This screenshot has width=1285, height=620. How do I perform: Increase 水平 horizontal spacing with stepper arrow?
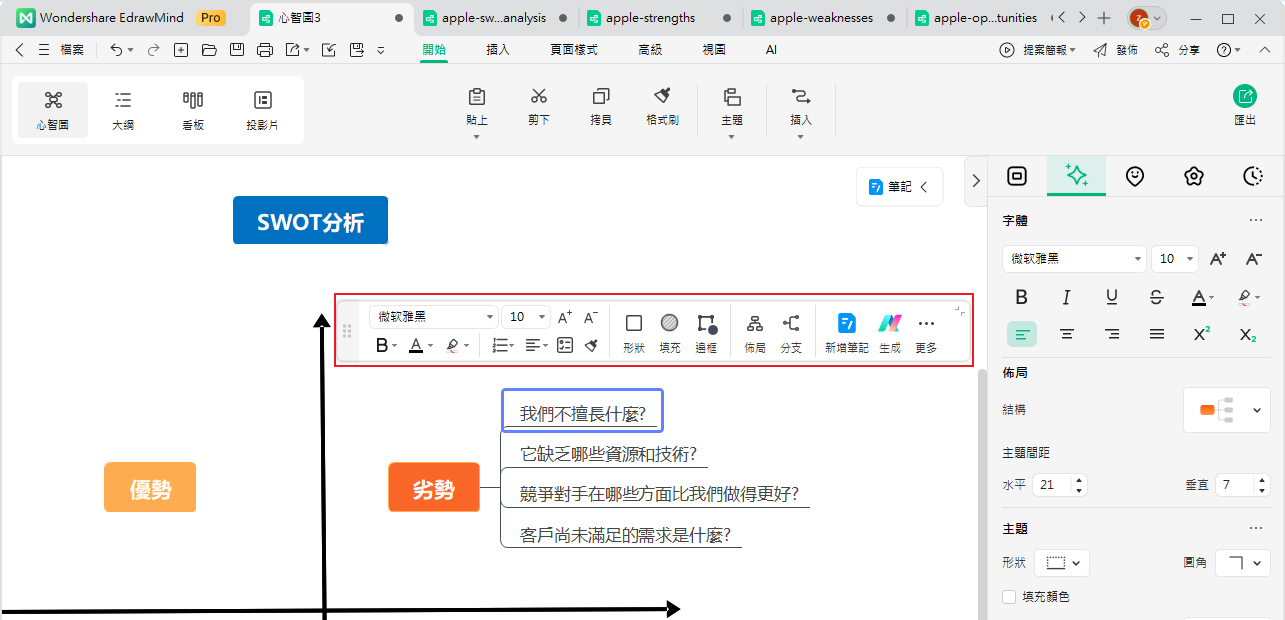point(1079,480)
